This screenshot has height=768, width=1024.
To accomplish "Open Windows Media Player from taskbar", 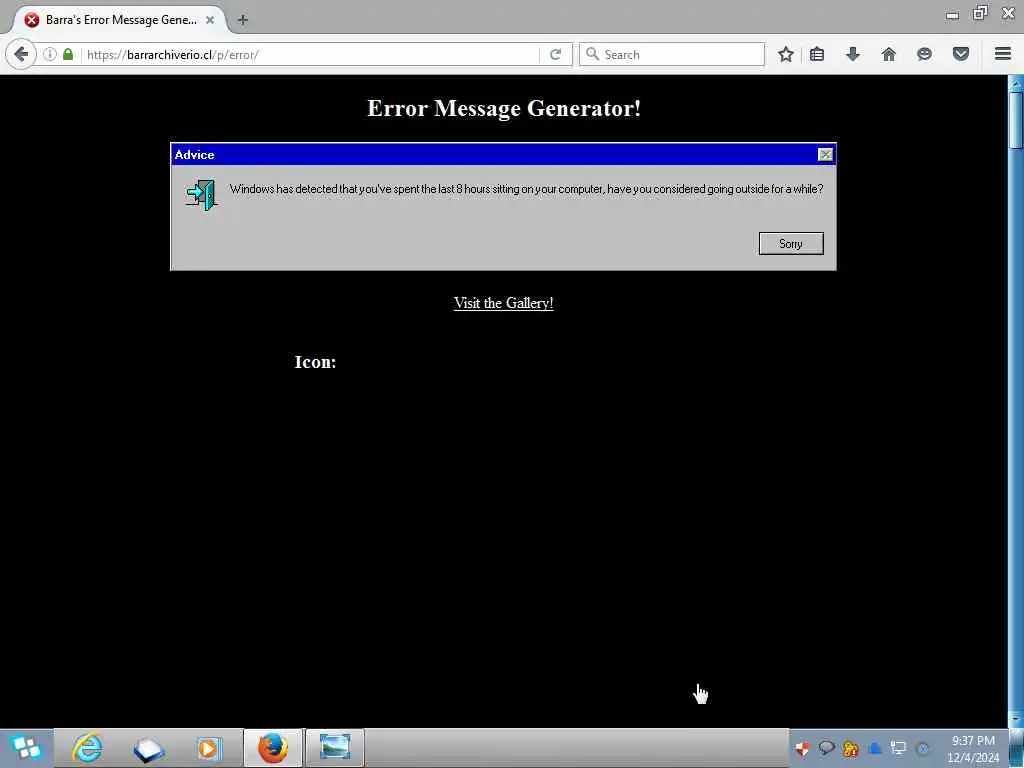I will tap(209, 748).
